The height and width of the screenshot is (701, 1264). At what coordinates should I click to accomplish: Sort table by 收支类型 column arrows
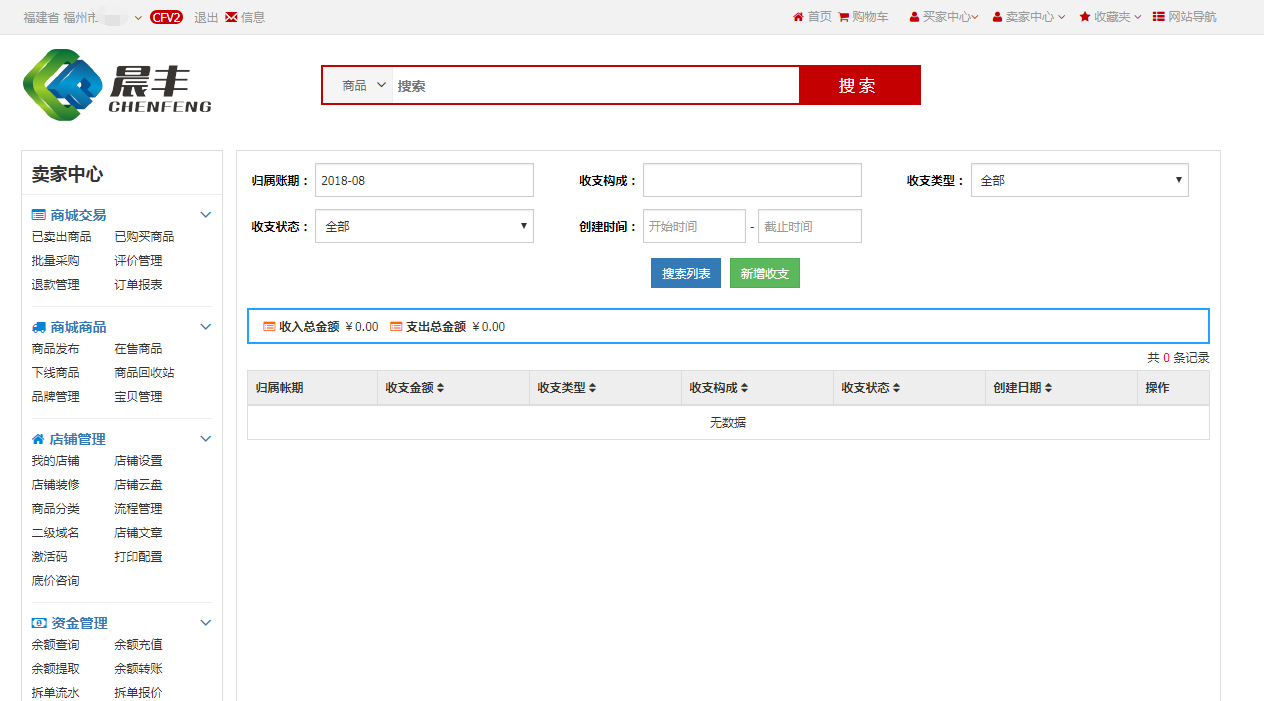coord(593,388)
